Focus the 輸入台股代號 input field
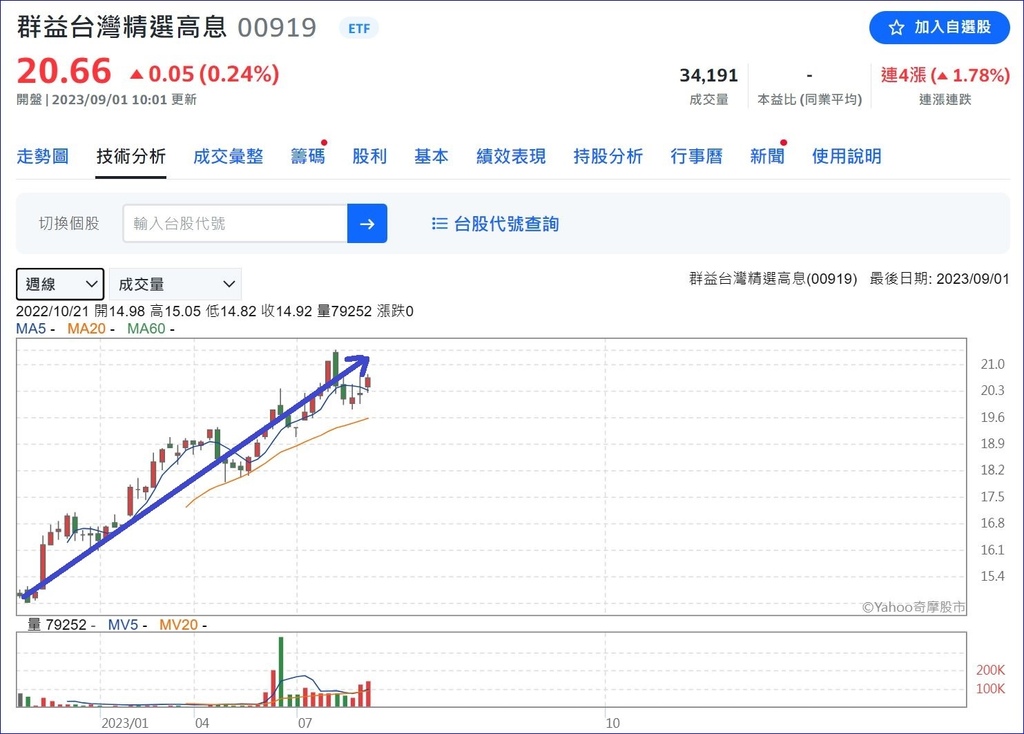The image size is (1024, 734). click(235, 223)
